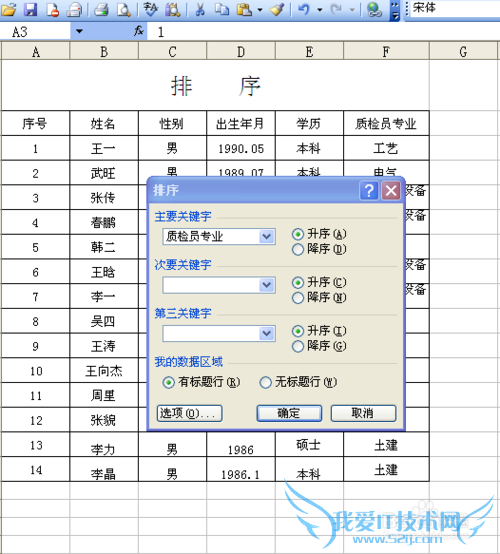Image resolution: width=500 pixels, height=554 pixels.
Task: Open Print Preview from toolbar
Action: coord(124,9)
